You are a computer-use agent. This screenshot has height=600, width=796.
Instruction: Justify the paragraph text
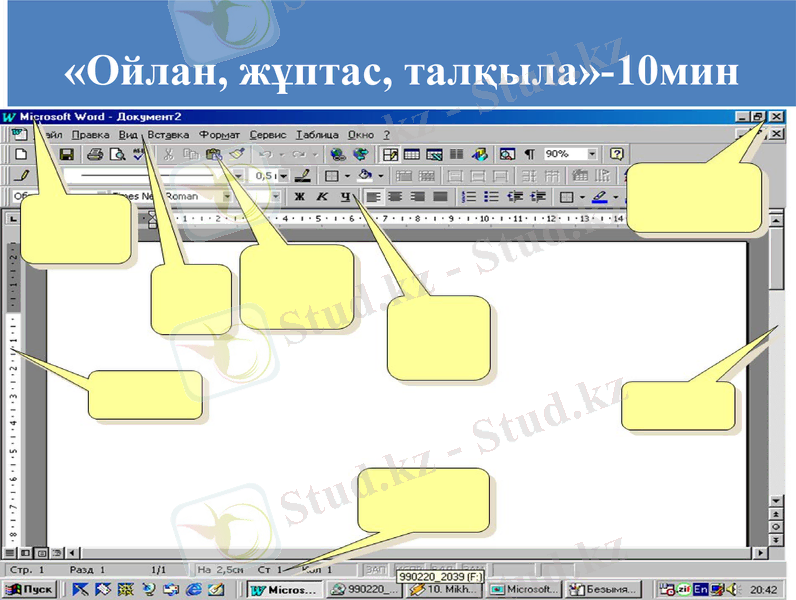440,196
